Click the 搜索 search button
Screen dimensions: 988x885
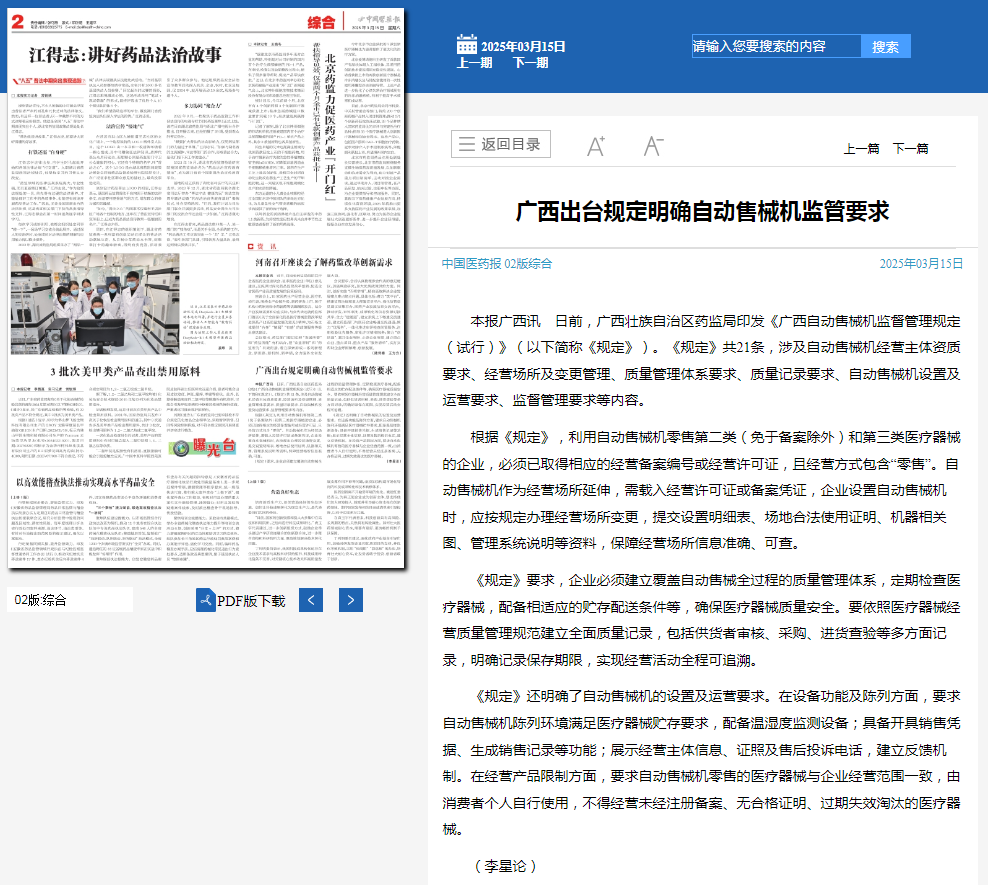pos(885,47)
